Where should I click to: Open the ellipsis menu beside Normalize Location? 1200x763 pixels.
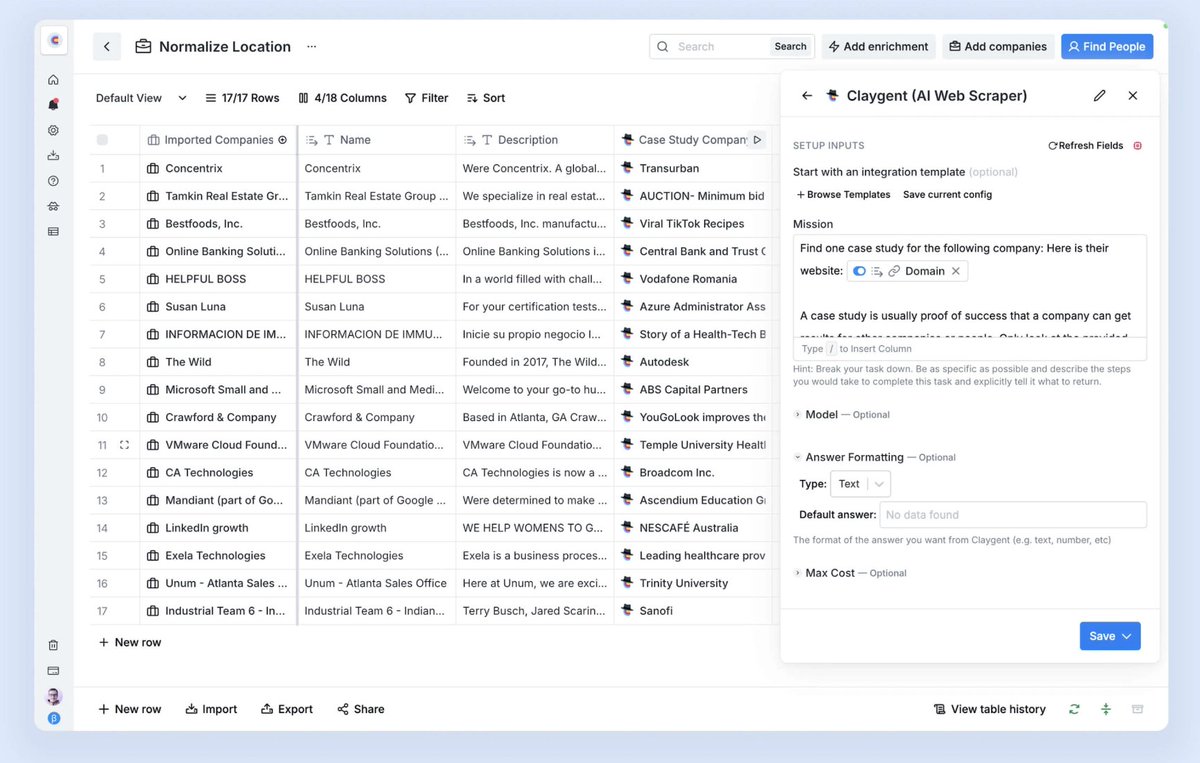[311, 46]
